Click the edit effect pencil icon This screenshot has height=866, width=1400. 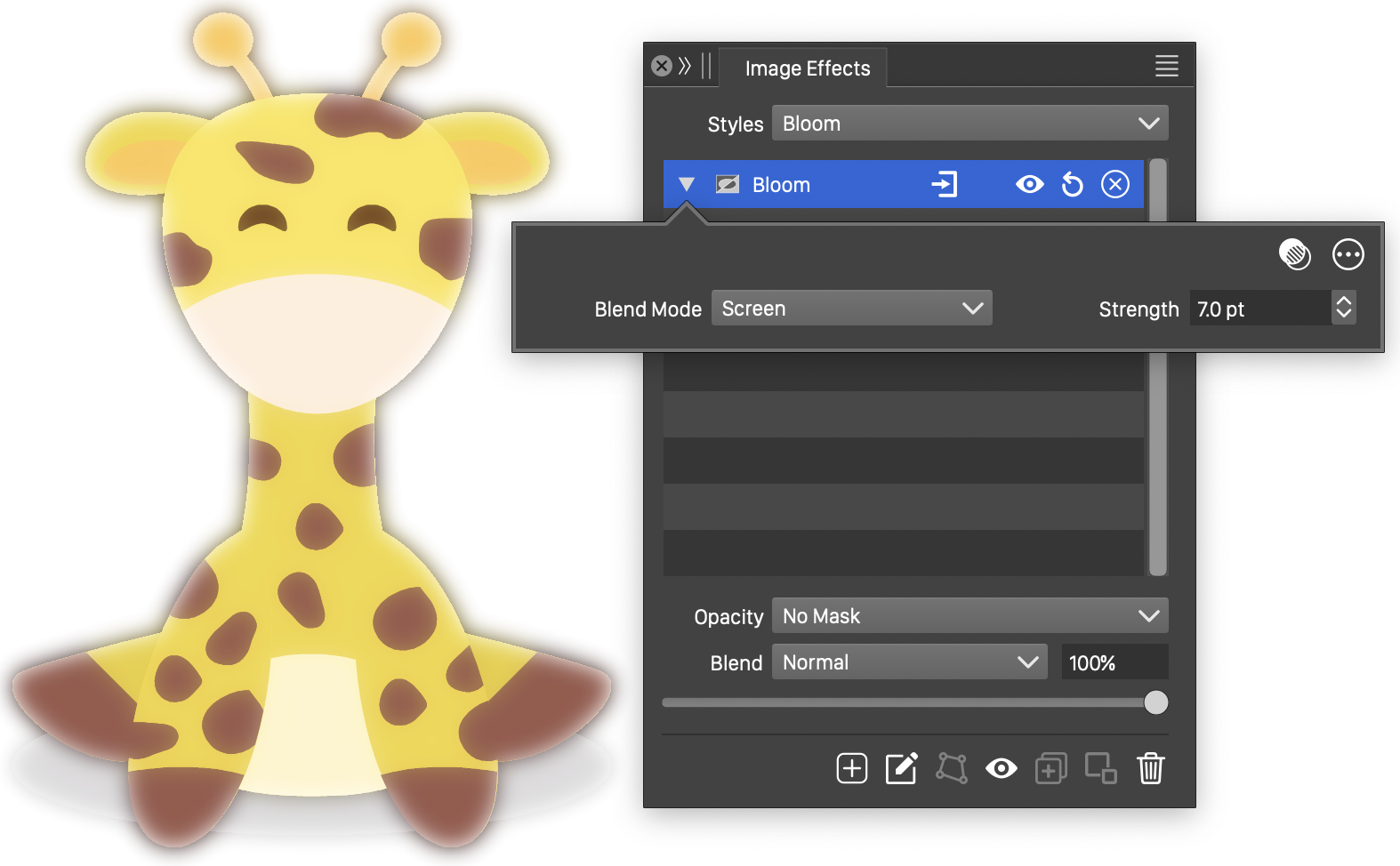click(x=901, y=768)
